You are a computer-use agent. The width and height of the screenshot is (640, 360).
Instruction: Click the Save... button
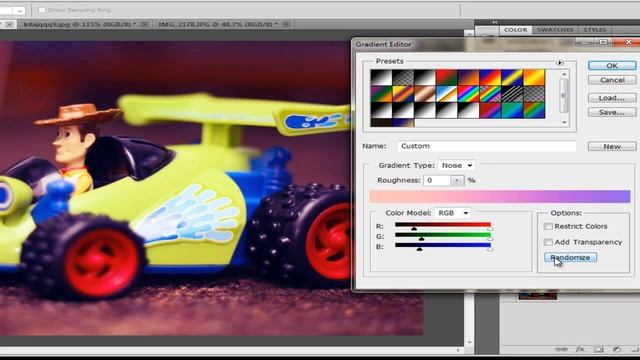tap(612, 112)
